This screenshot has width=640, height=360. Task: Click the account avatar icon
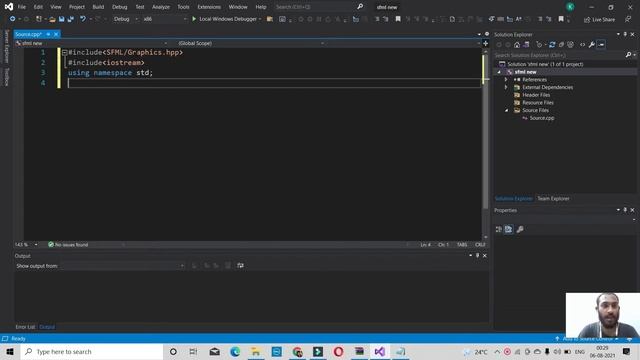coord(570,7)
